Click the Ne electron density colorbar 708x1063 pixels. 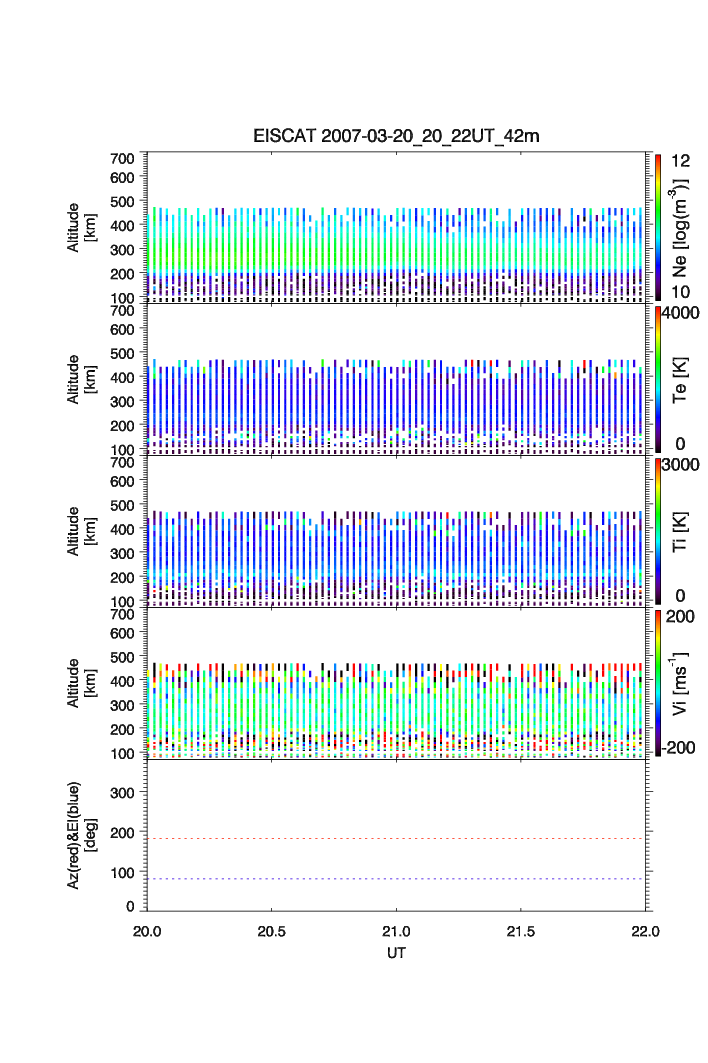tap(657, 227)
